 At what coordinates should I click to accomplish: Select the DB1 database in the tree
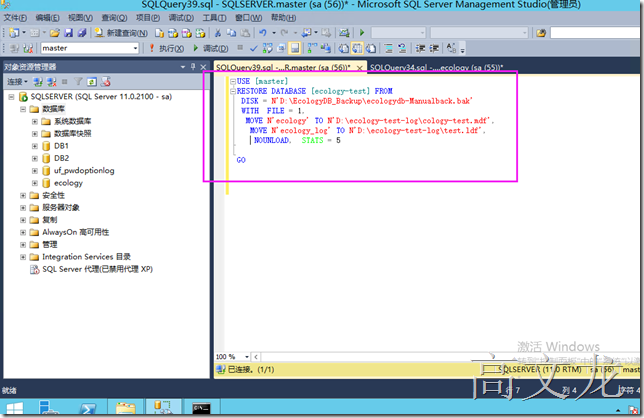61,146
